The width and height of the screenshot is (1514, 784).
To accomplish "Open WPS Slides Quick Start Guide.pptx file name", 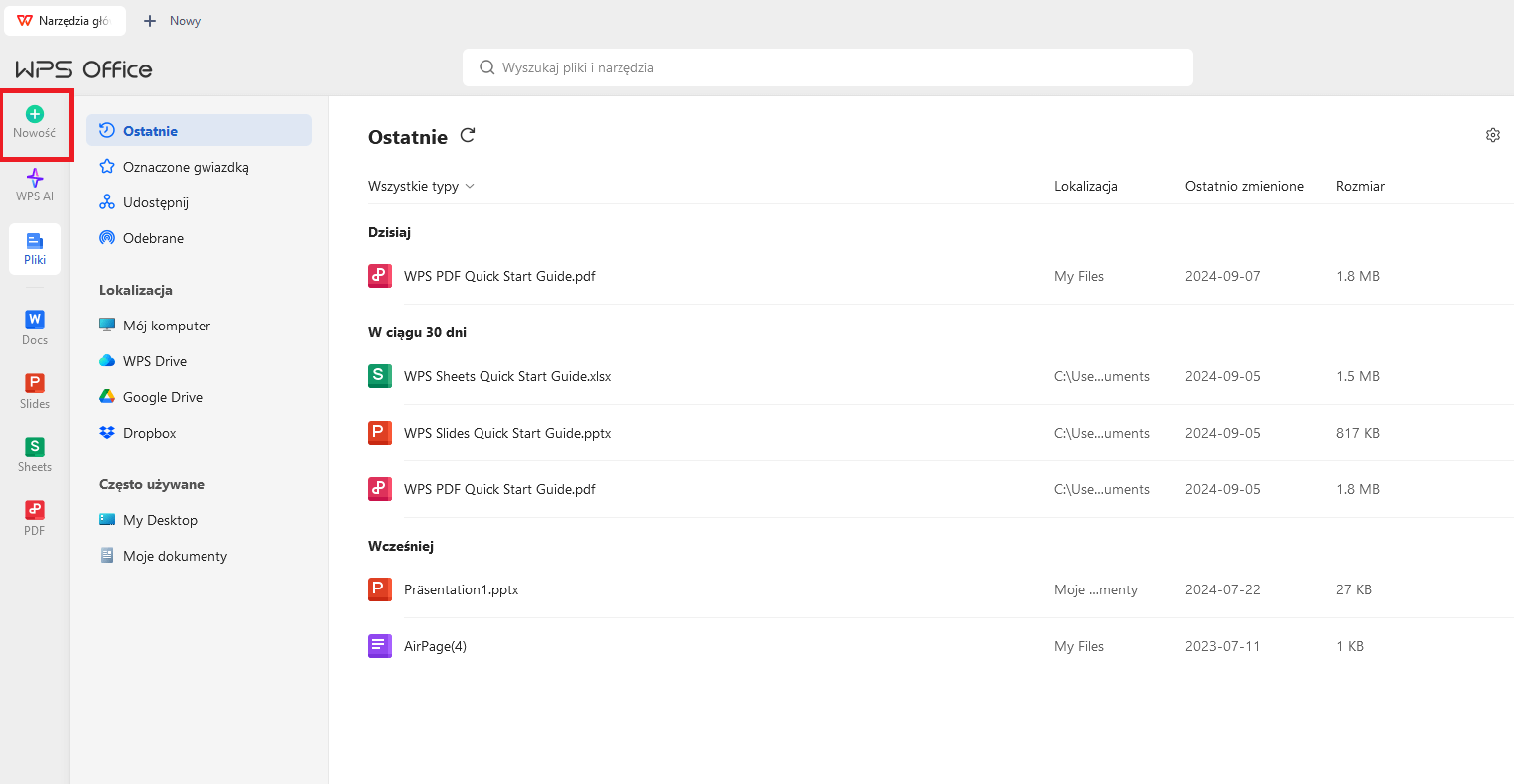I will pos(507,433).
